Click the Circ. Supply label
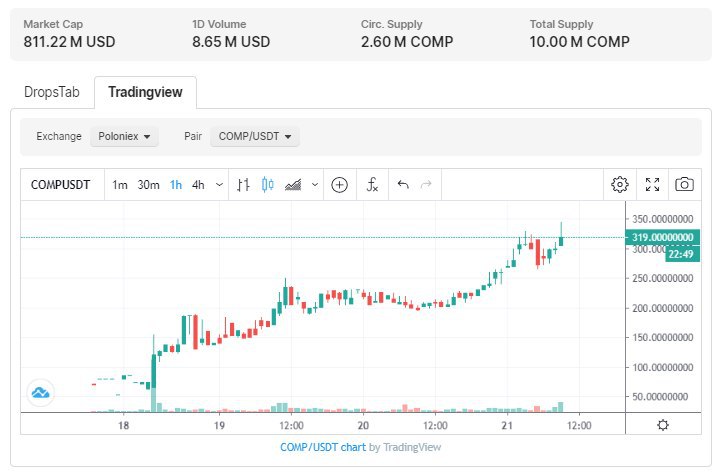This screenshot has height=474, width=725. coord(392,24)
